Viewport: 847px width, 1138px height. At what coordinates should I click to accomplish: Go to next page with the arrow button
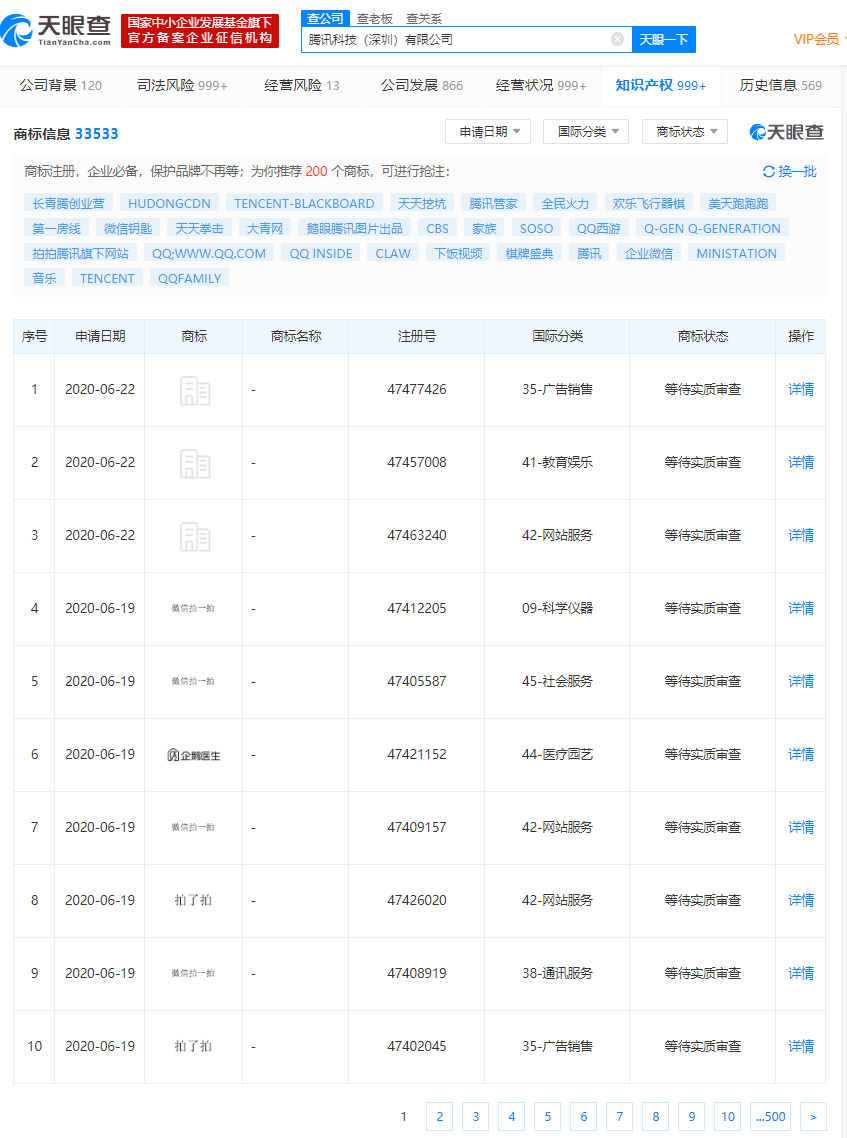pos(814,1117)
